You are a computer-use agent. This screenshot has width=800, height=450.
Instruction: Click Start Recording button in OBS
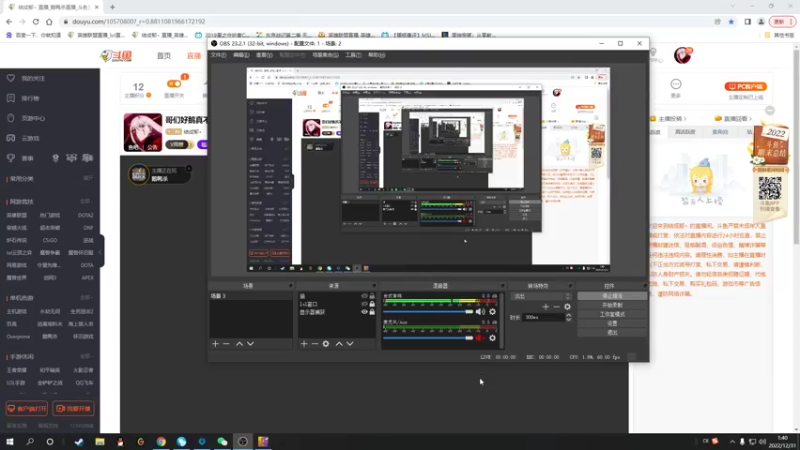click(612, 305)
